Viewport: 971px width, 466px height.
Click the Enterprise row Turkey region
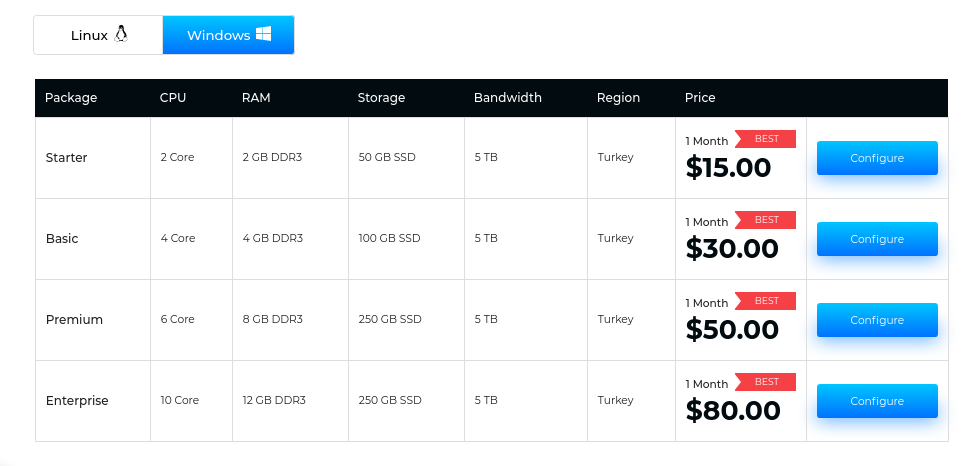pyautogui.click(x=616, y=400)
